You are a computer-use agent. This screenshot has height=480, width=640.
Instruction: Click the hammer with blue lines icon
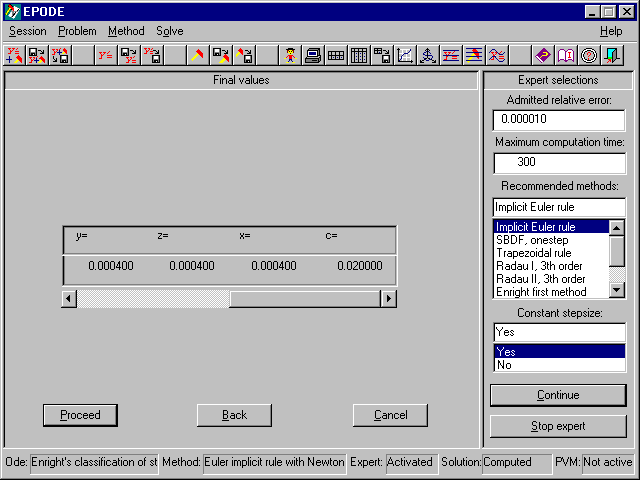point(473,55)
